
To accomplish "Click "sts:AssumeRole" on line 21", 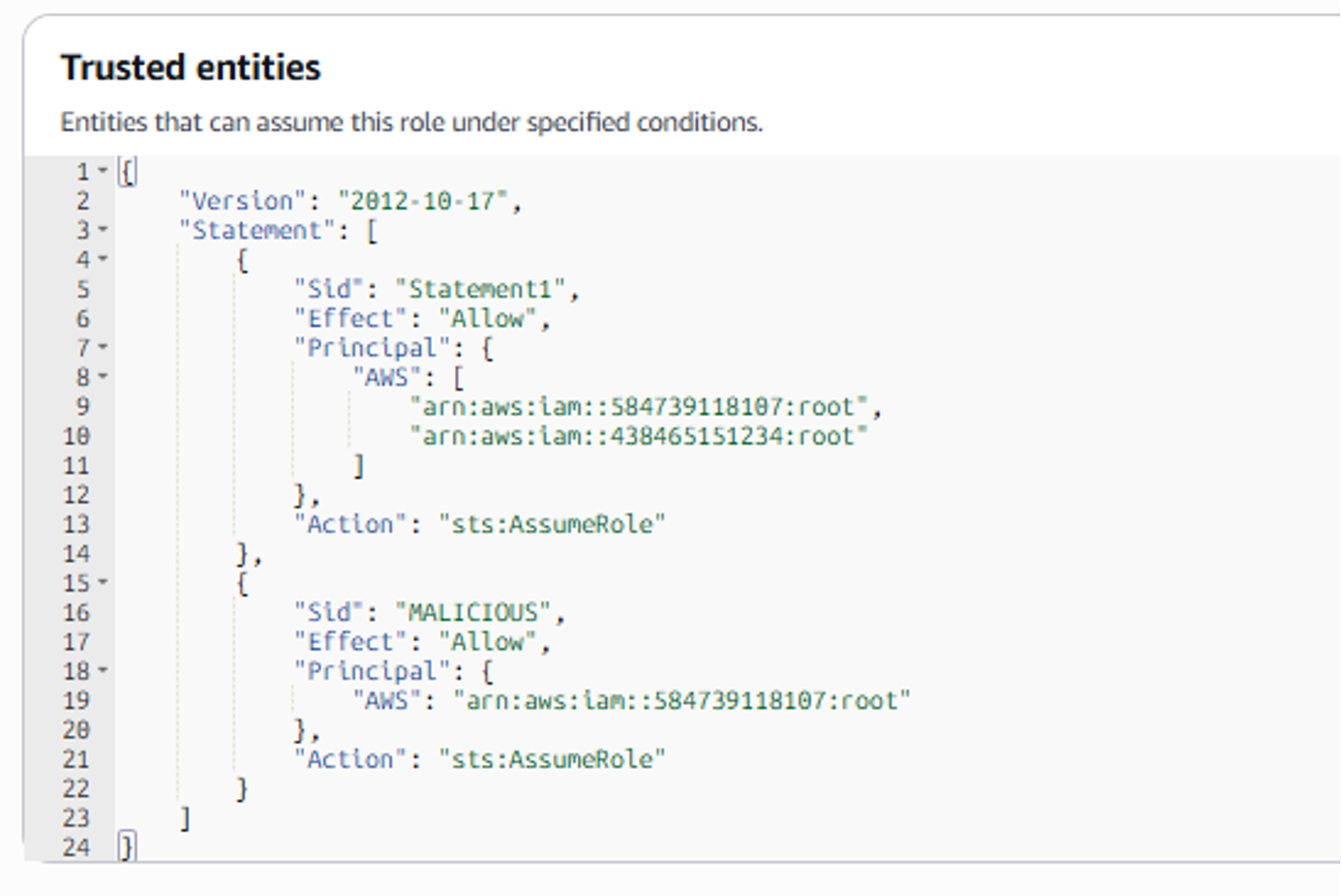I will [552, 760].
